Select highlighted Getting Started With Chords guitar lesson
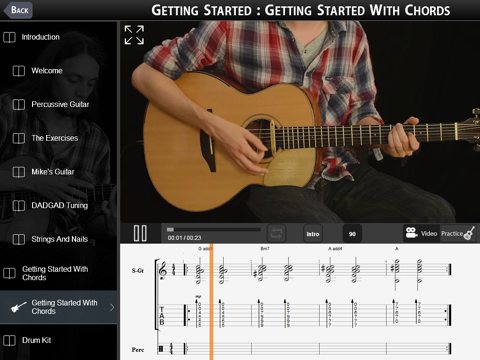This screenshot has width=480, height=360. click(59, 307)
